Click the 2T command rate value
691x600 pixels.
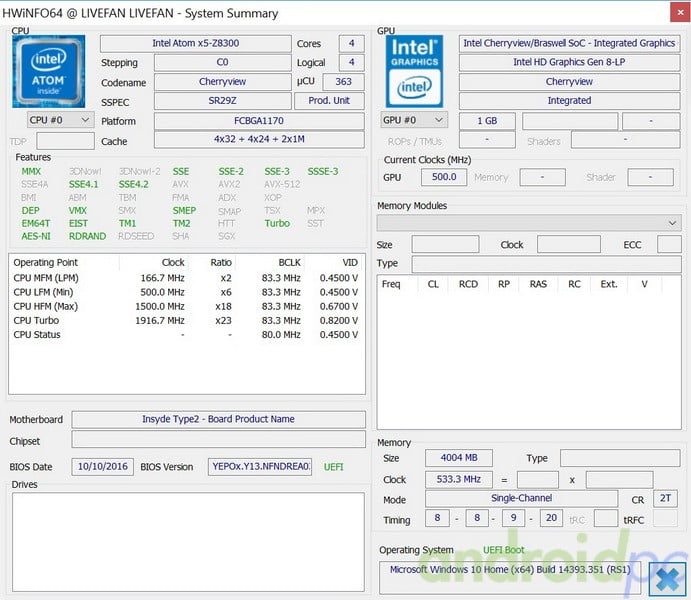(x=665, y=498)
